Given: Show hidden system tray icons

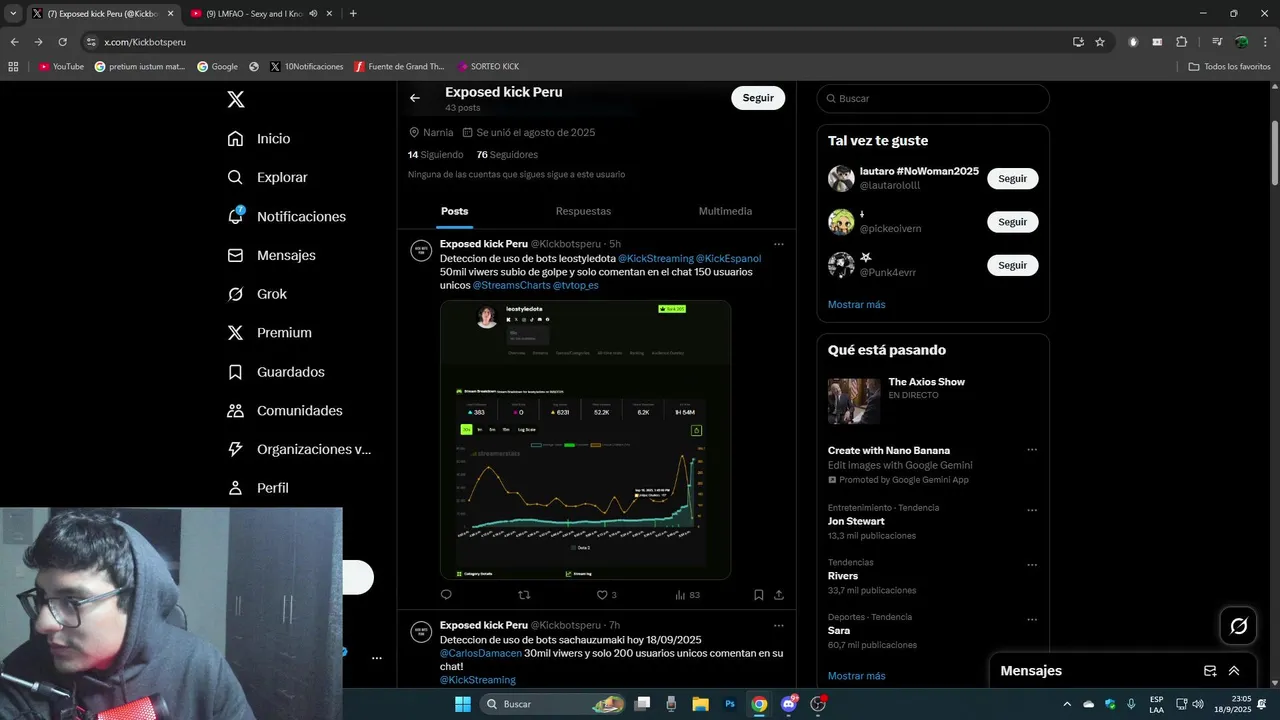Looking at the screenshot, I should [x=1067, y=704].
